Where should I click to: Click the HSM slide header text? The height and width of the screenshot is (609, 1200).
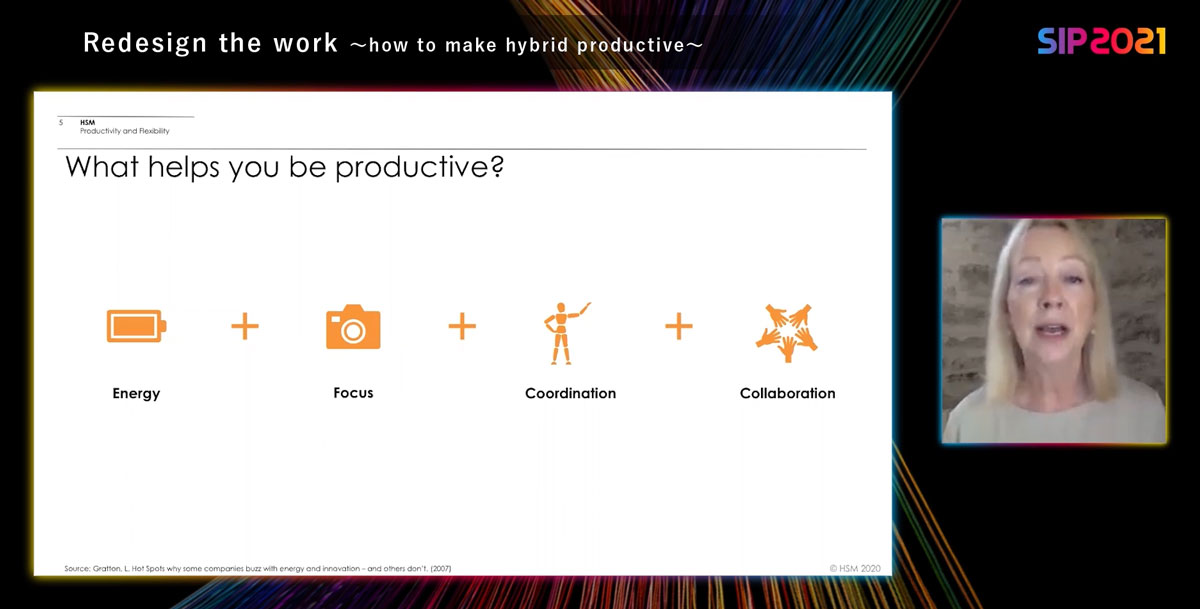(x=88, y=123)
